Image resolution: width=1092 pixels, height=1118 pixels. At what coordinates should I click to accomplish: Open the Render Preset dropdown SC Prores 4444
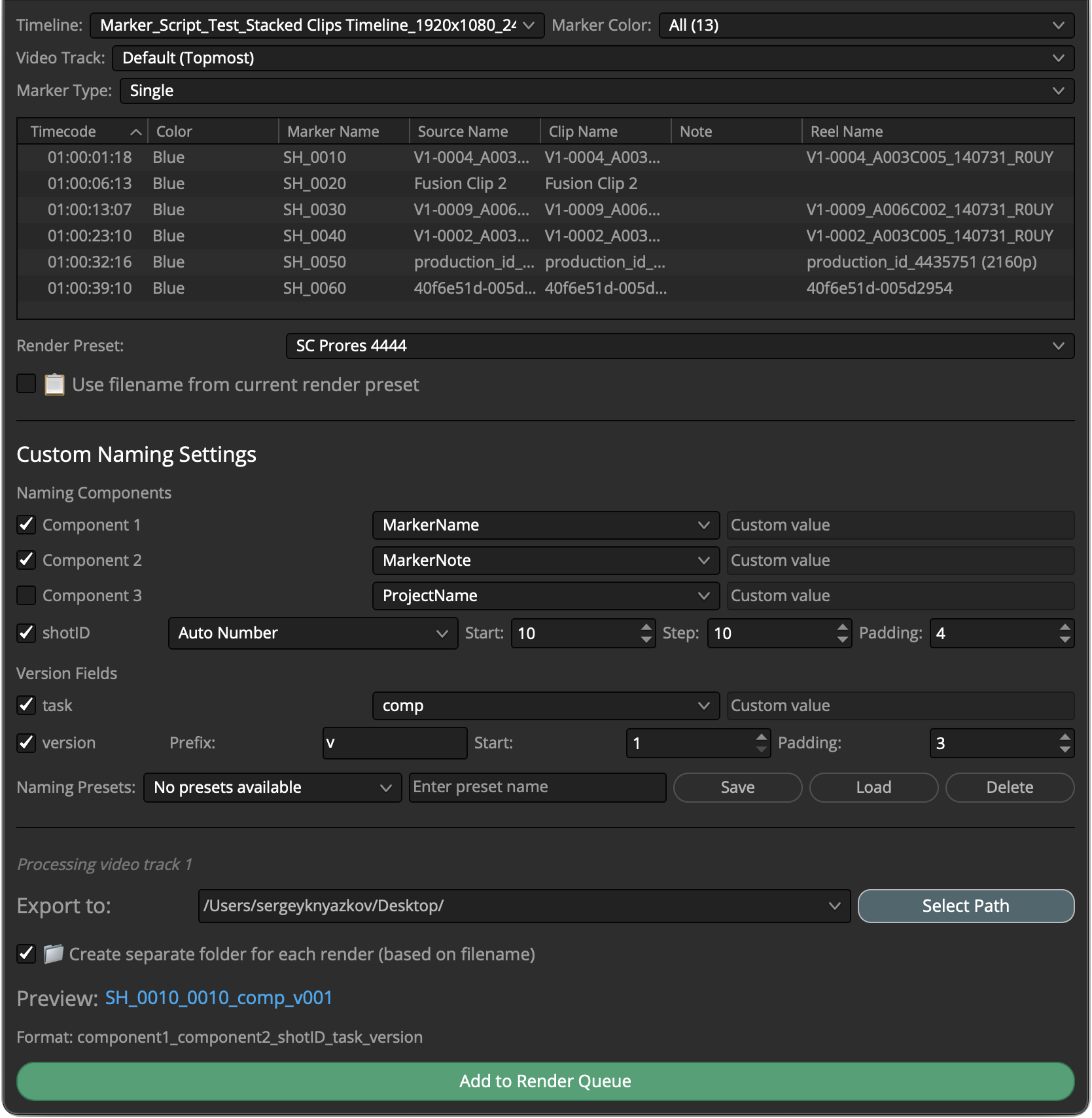pyautogui.click(x=680, y=346)
